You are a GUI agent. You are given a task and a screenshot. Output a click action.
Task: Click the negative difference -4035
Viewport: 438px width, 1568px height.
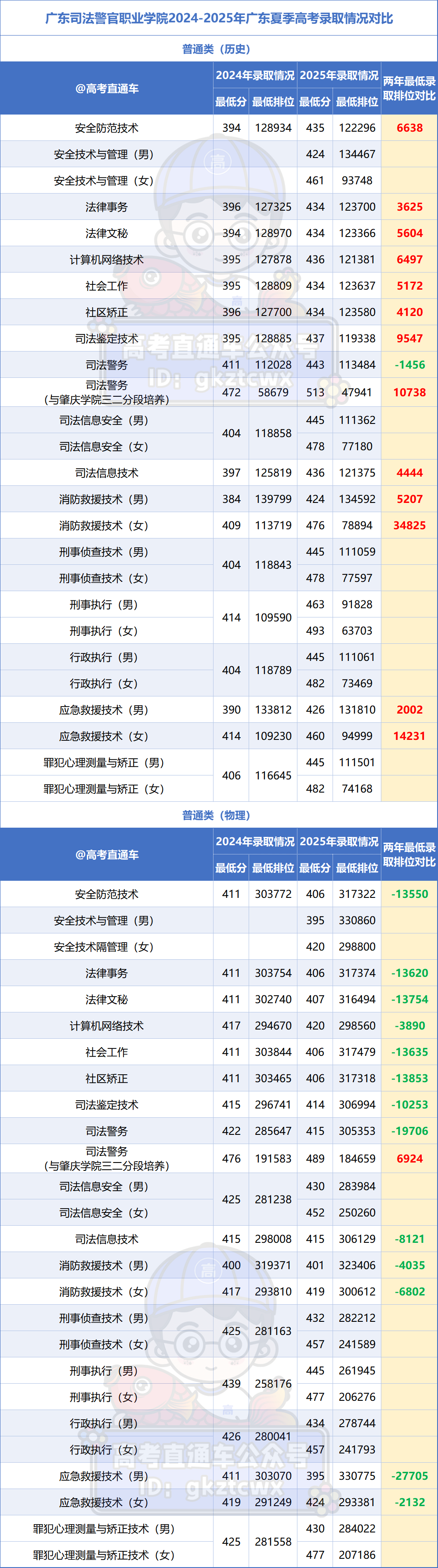click(x=409, y=1266)
